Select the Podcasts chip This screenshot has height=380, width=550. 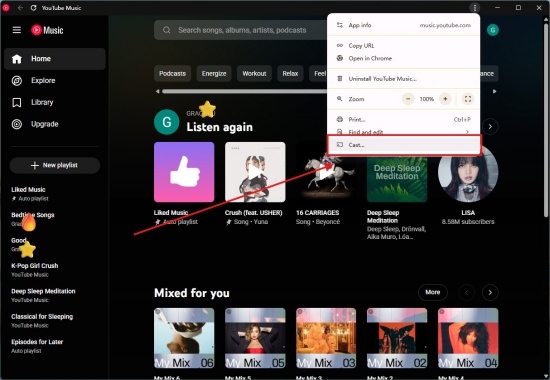click(x=172, y=73)
